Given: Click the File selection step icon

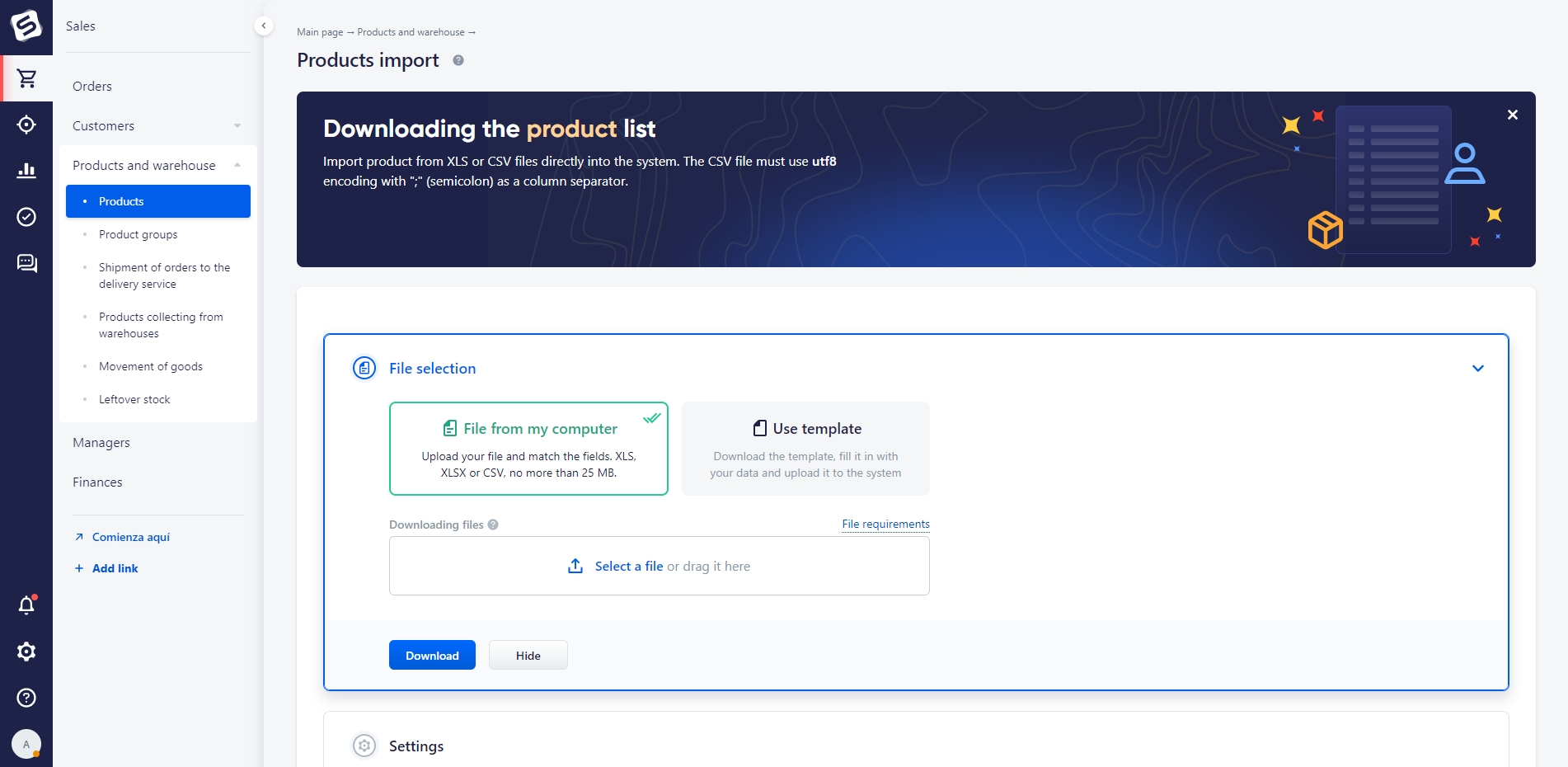Looking at the screenshot, I should [364, 368].
